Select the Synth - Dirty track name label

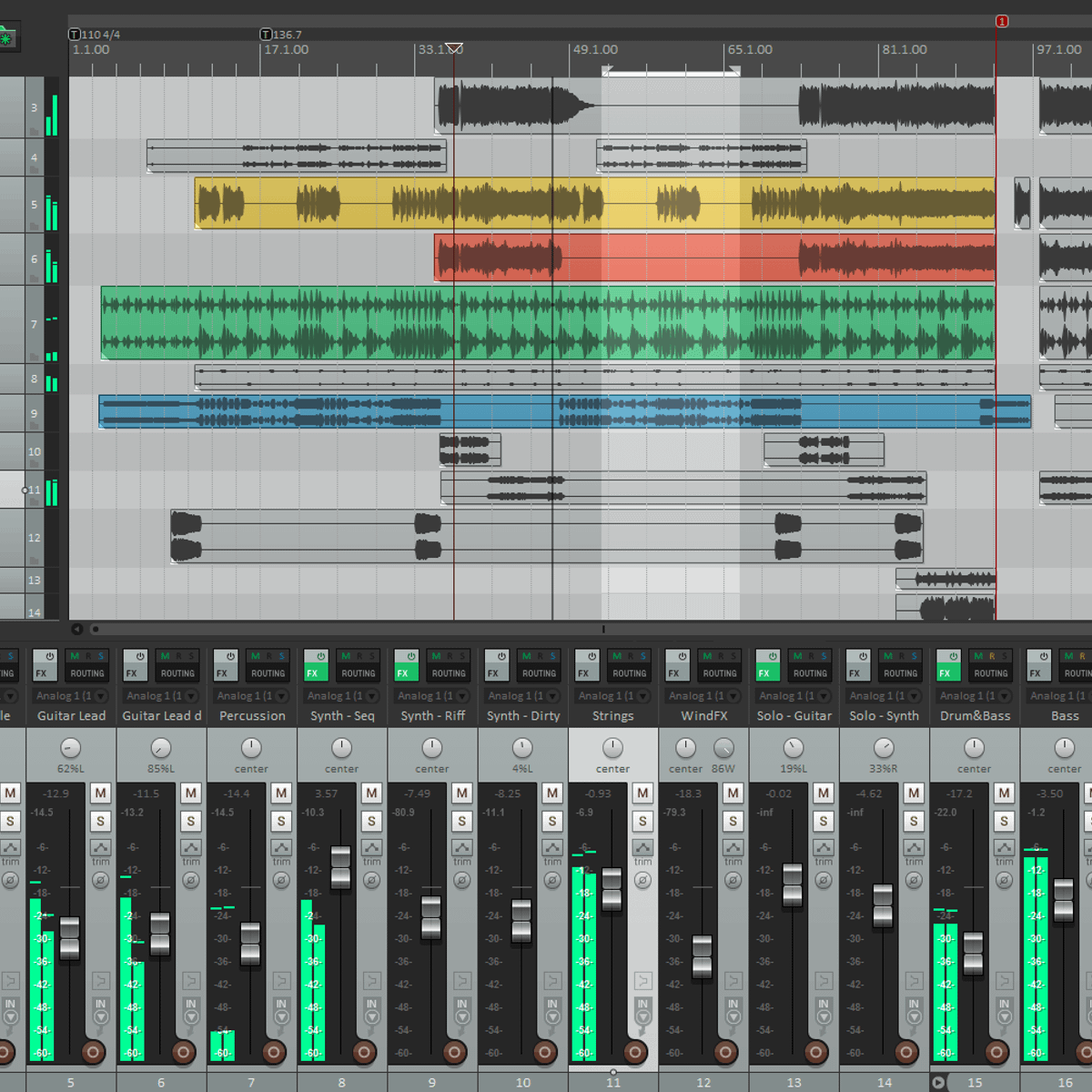523,716
